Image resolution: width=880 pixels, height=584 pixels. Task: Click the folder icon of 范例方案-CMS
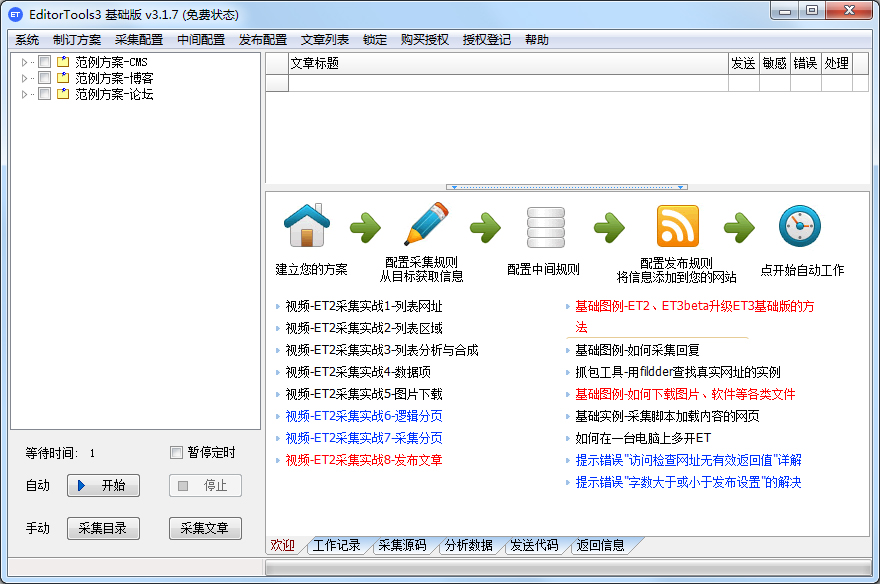63,62
